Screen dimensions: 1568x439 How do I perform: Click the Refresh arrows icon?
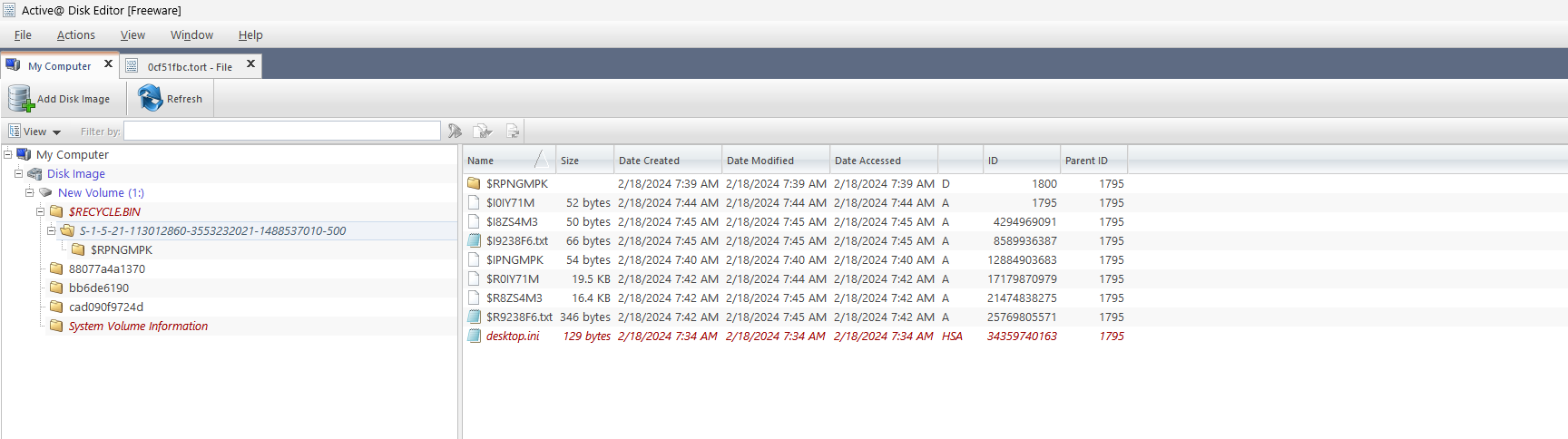click(x=150, y=98)
